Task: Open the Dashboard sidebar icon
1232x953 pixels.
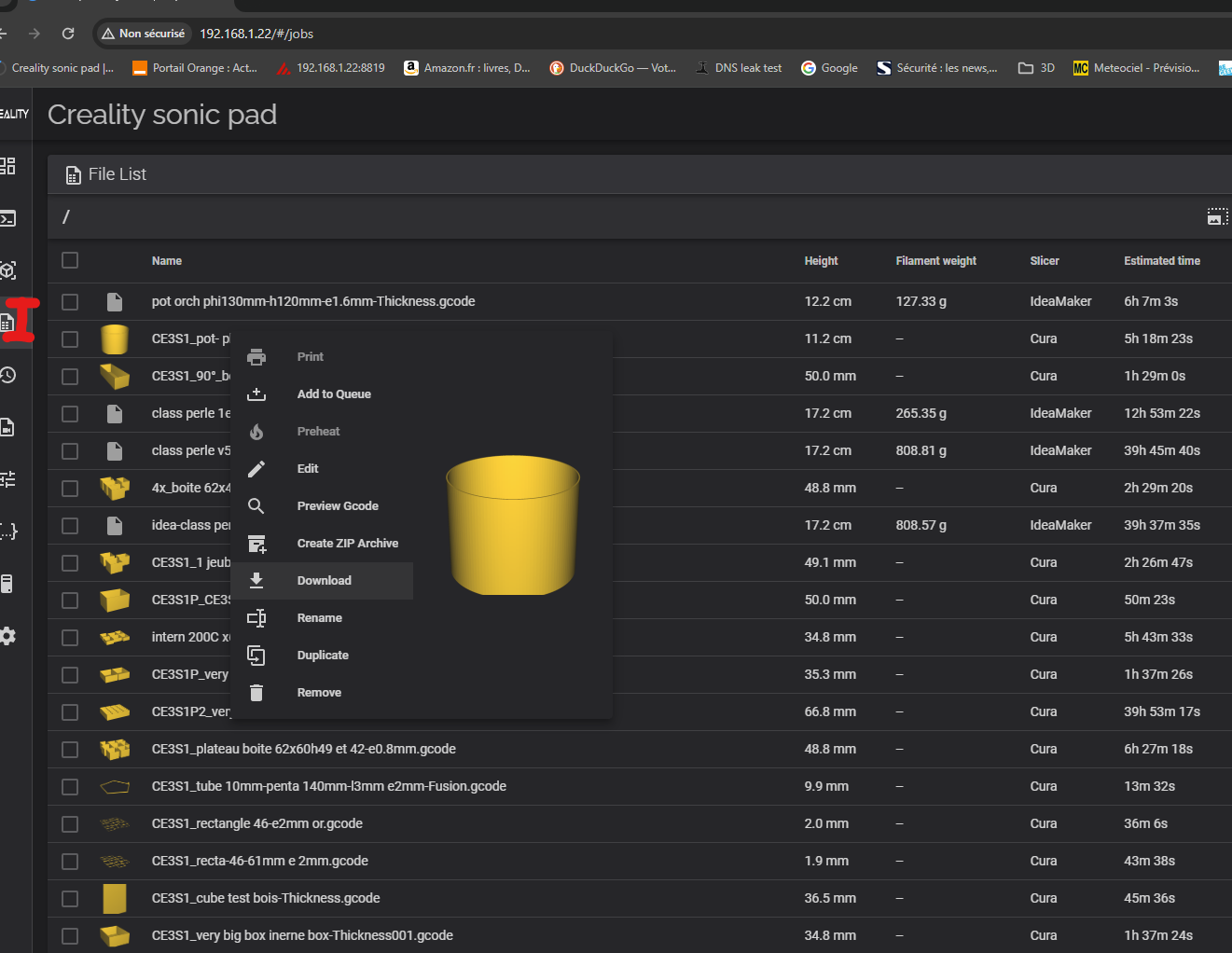Action: pyautogui.click(x=7, y=166)
